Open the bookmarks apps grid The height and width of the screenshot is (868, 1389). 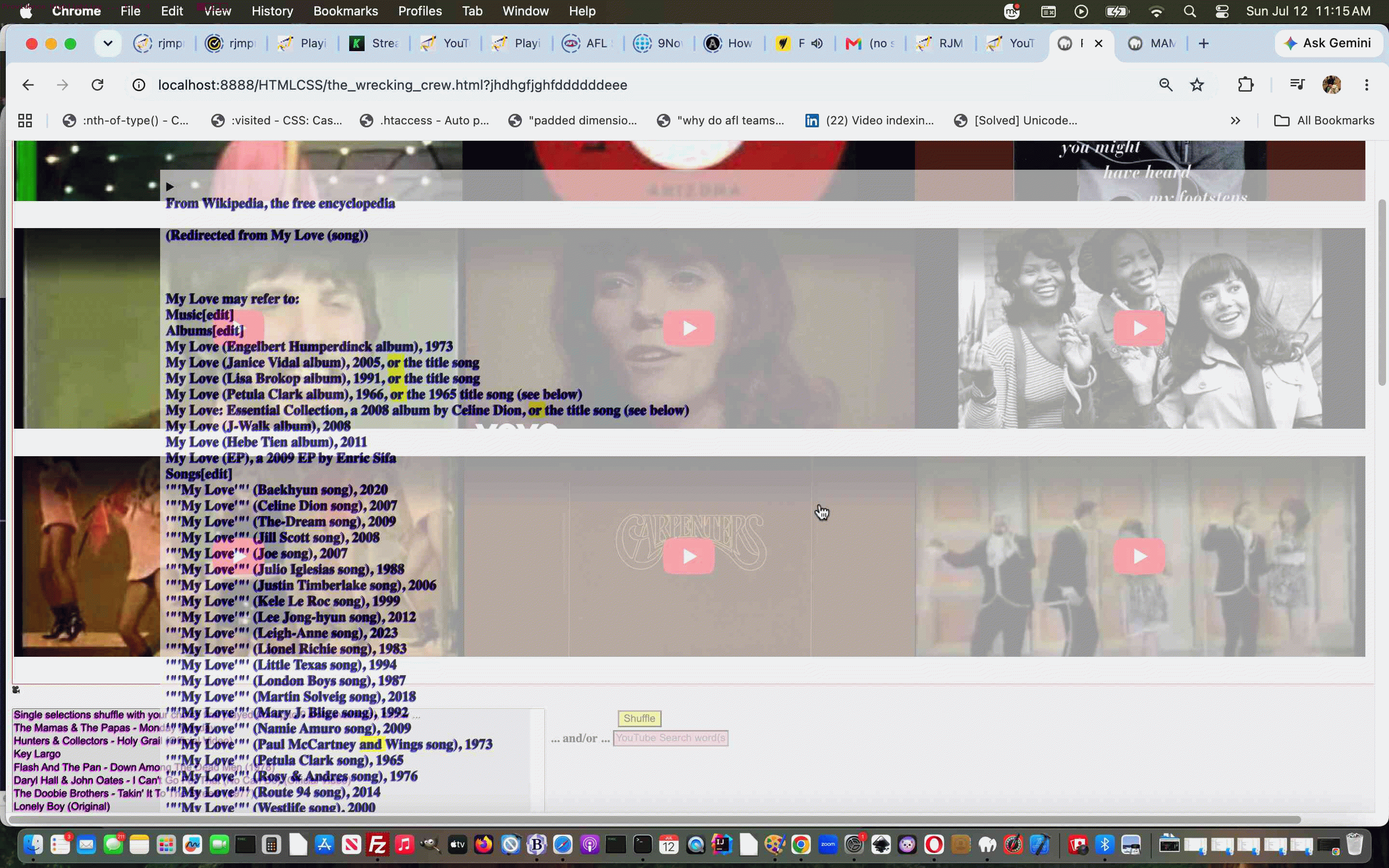(25, 121)
